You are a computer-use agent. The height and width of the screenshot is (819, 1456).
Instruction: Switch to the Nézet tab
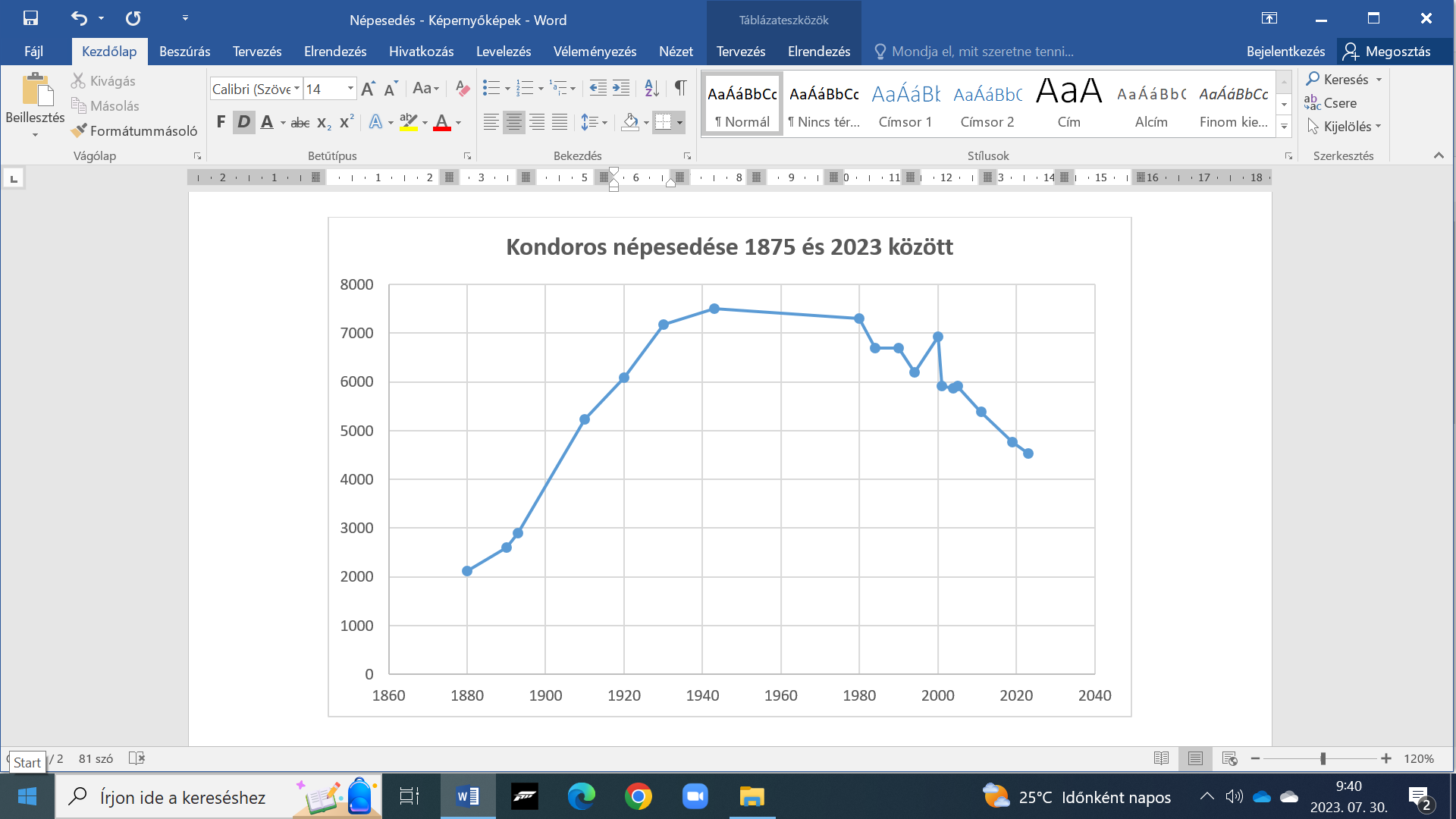point(676,52)
